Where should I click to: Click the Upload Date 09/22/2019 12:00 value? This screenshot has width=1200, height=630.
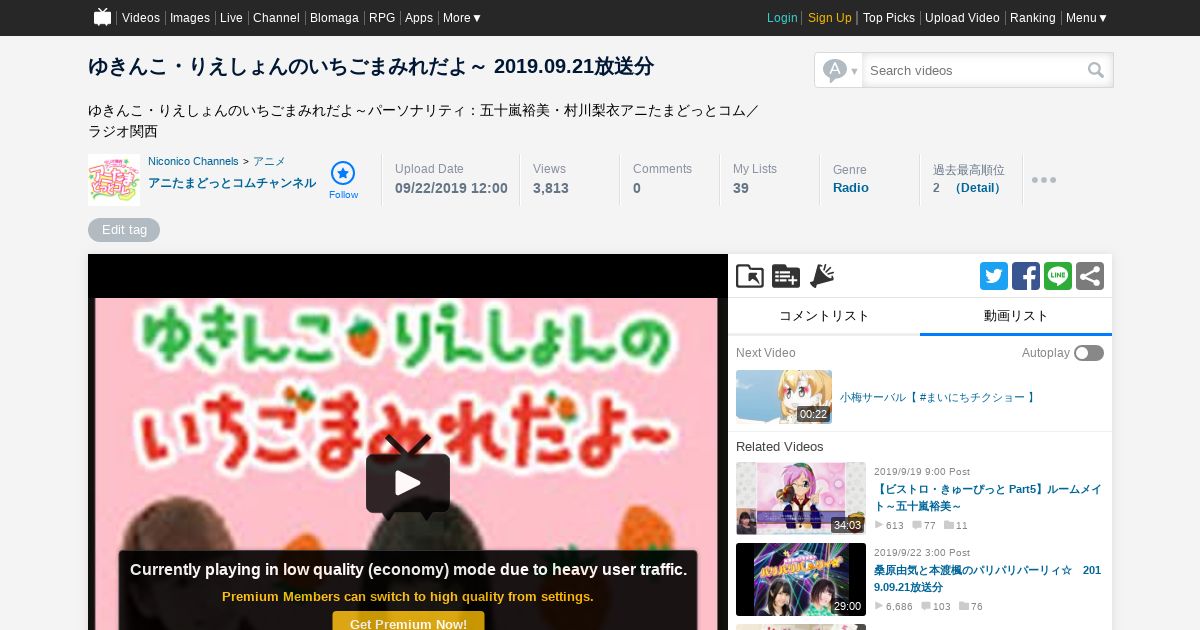[x=451, y=188]
